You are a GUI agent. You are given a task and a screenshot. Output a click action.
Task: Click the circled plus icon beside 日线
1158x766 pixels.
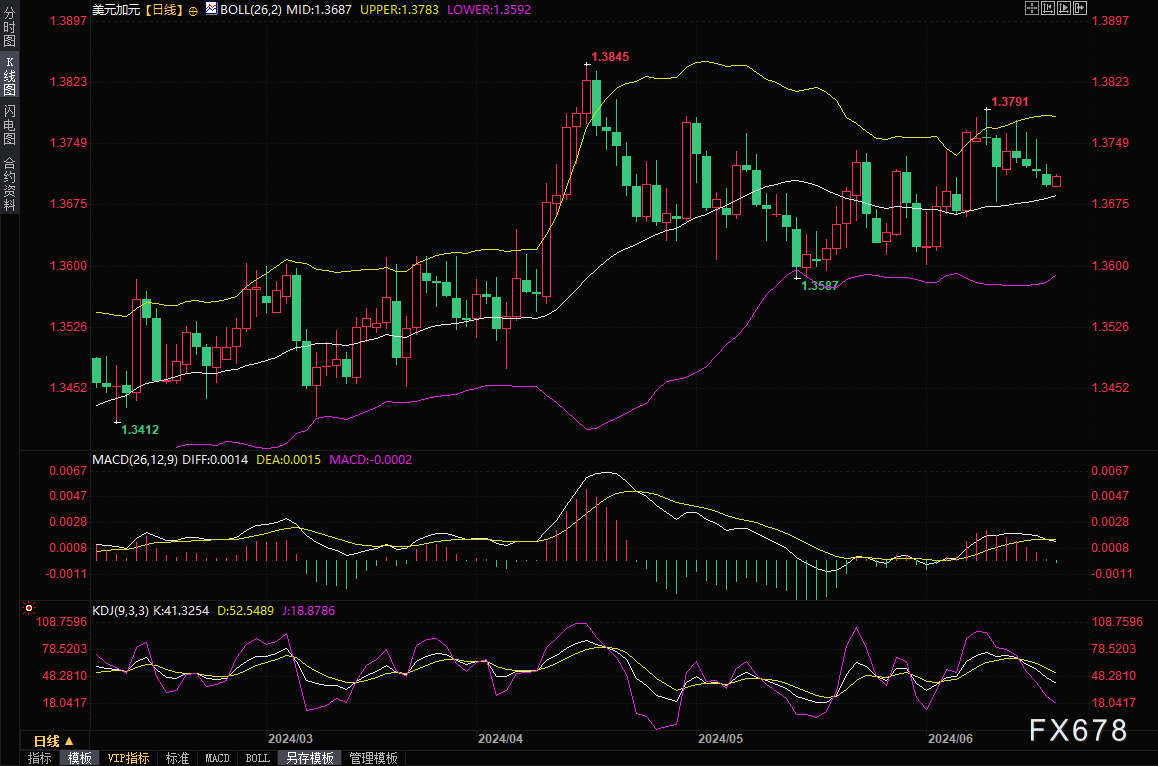tap(193, 10)
